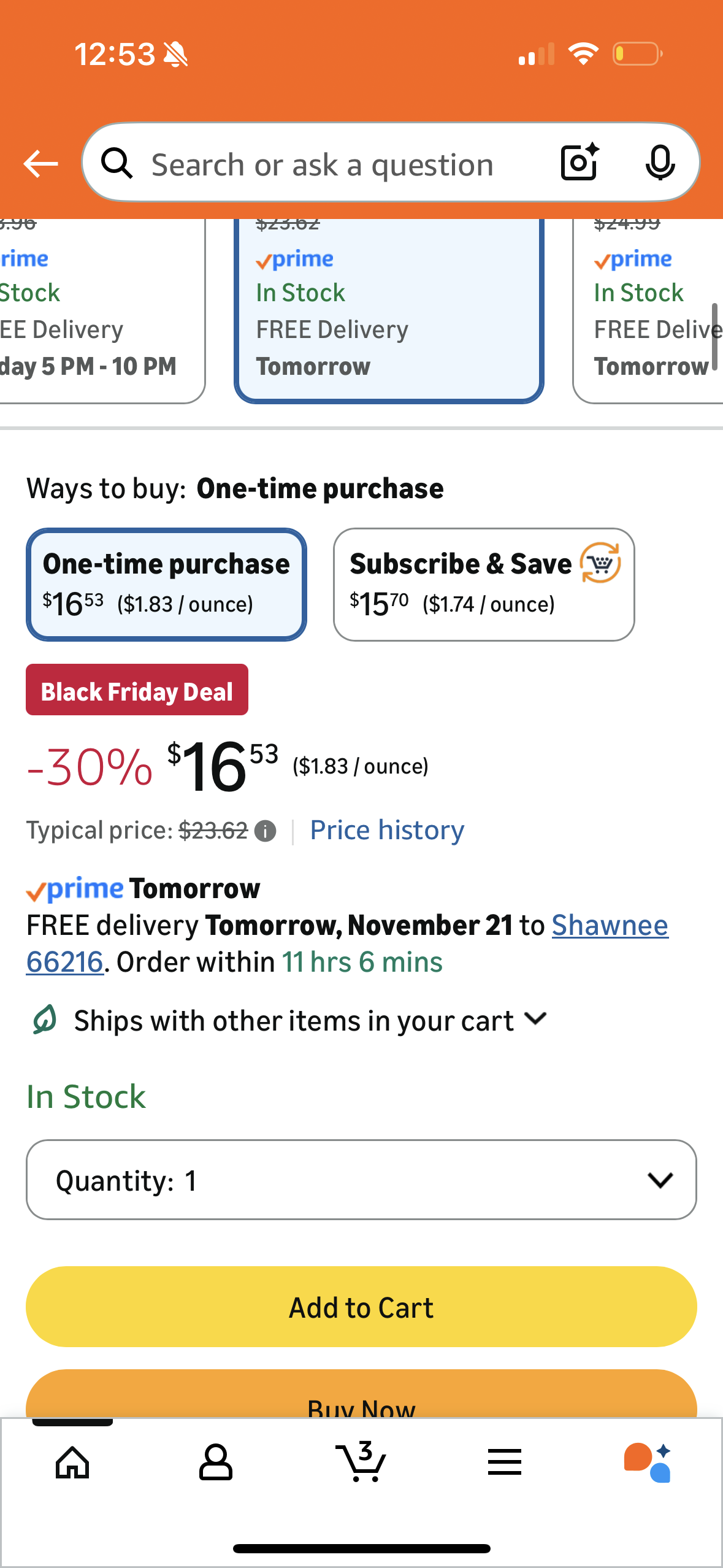Image resolution: width=723 pixels, height=1568 pixels.
Task: Open camera lens search icon
Action: point(579,163)
